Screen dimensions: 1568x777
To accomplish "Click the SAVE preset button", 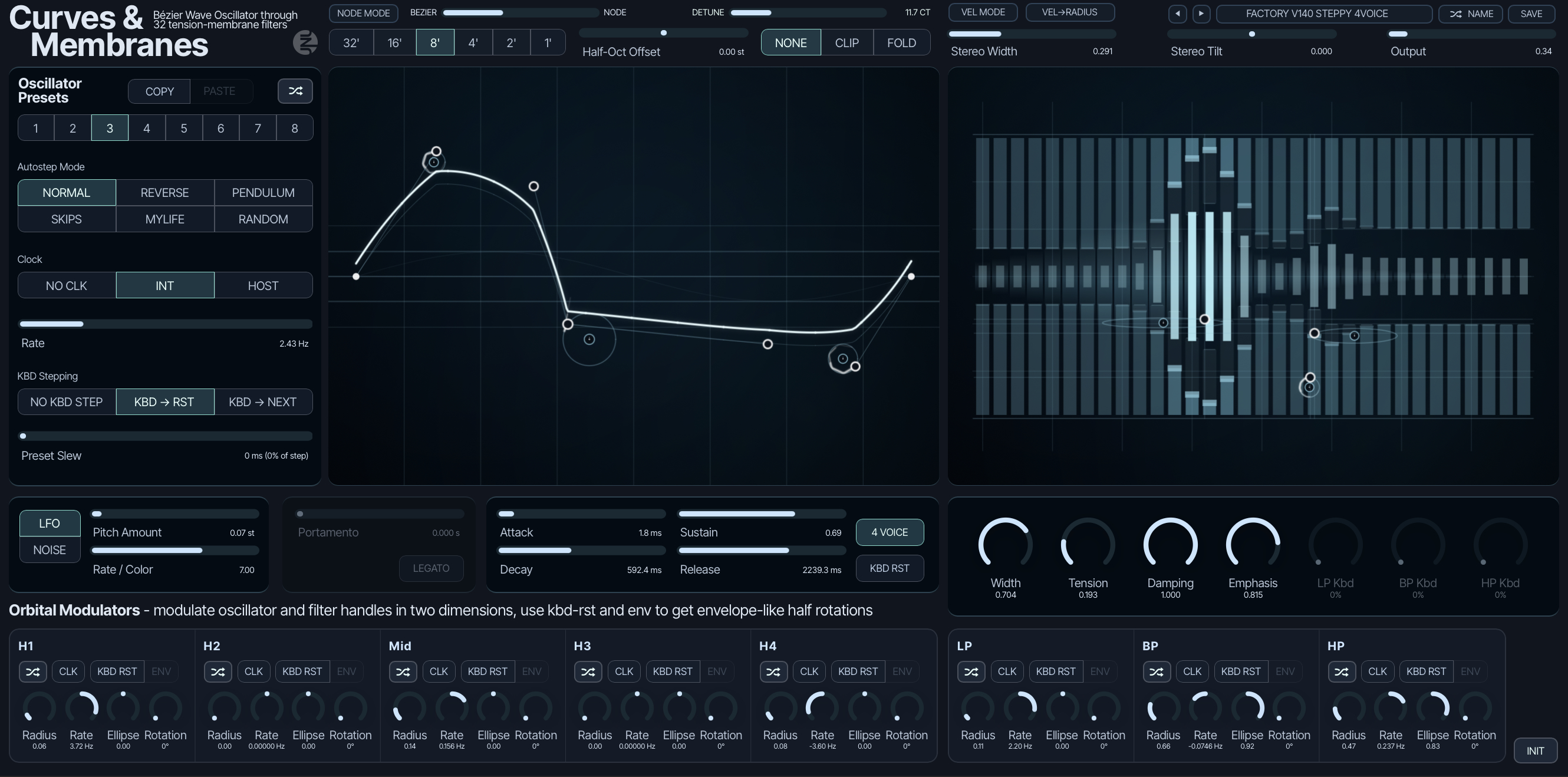I will coord(1531,14).
